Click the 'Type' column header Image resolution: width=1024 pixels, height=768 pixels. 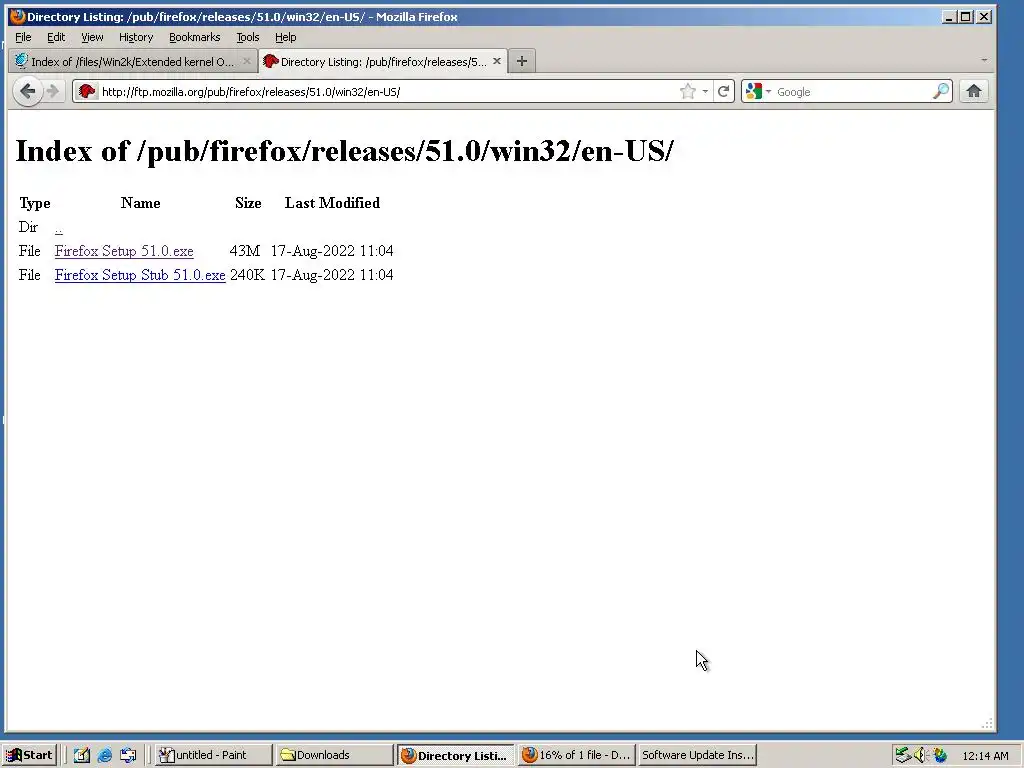[x=35, y=203]
